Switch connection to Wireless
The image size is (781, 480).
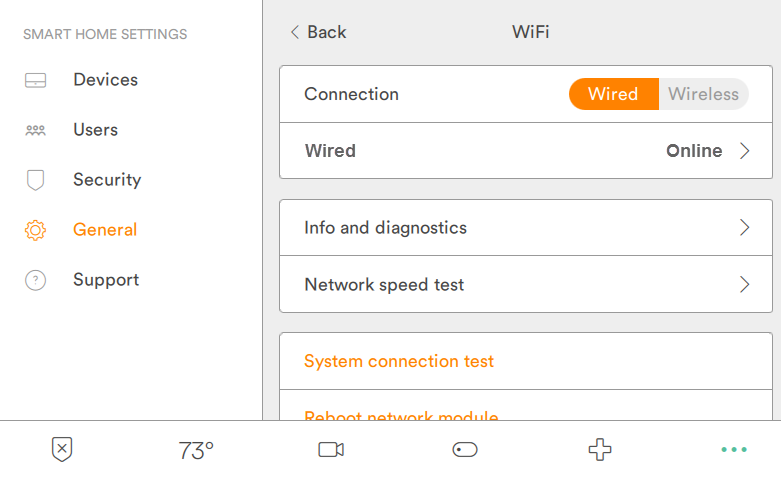(x=703, y=94)
